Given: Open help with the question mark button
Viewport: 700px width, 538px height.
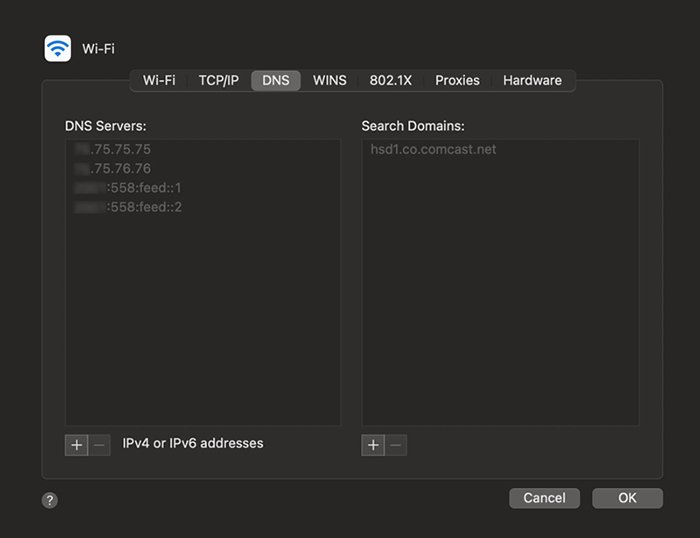Looking at the screenshot, I should [50, 499].
